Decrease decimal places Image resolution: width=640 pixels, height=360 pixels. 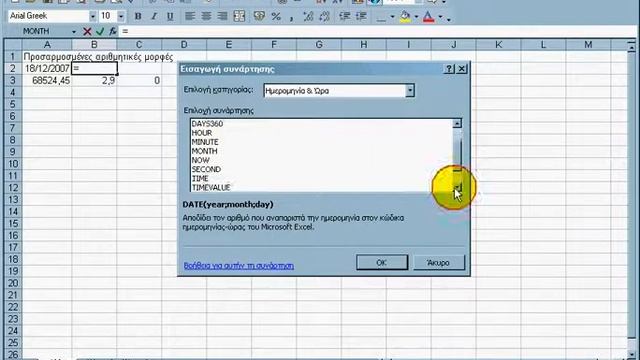(x=324, y=16)
